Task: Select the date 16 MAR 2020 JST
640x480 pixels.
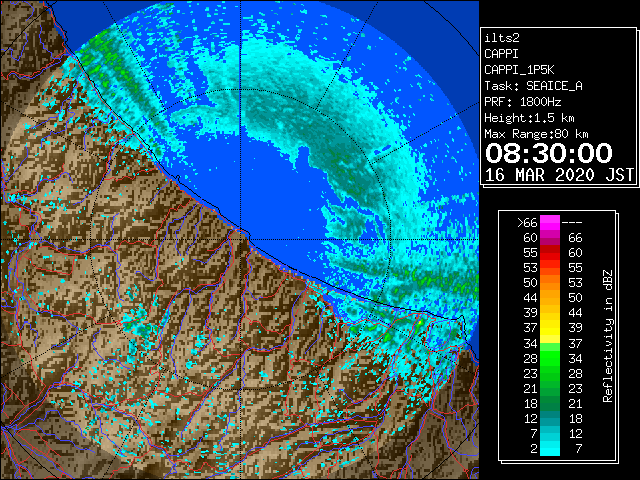Action: pos(559,175)
